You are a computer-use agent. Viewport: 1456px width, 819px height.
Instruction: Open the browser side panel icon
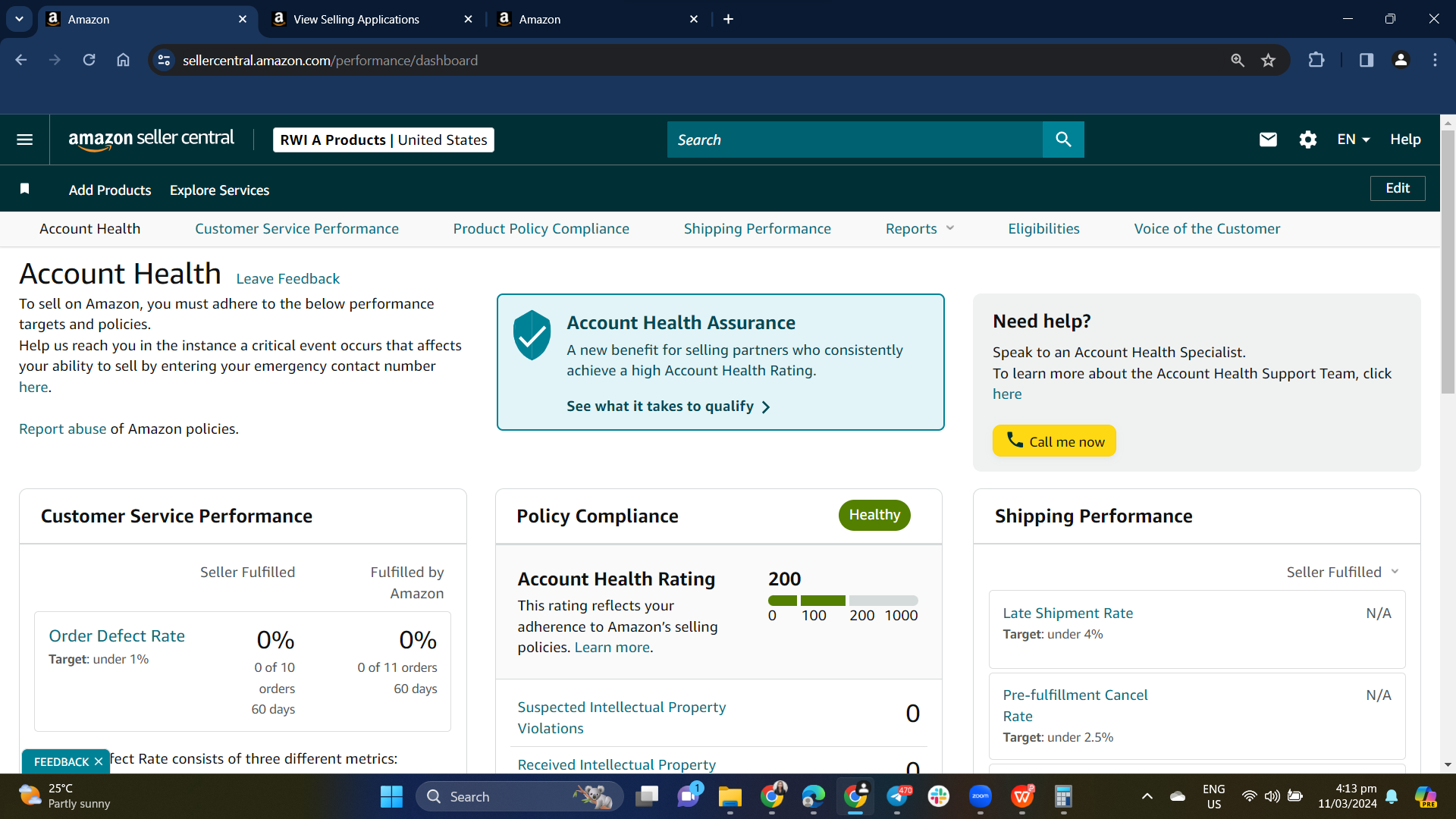point(1366,60)
